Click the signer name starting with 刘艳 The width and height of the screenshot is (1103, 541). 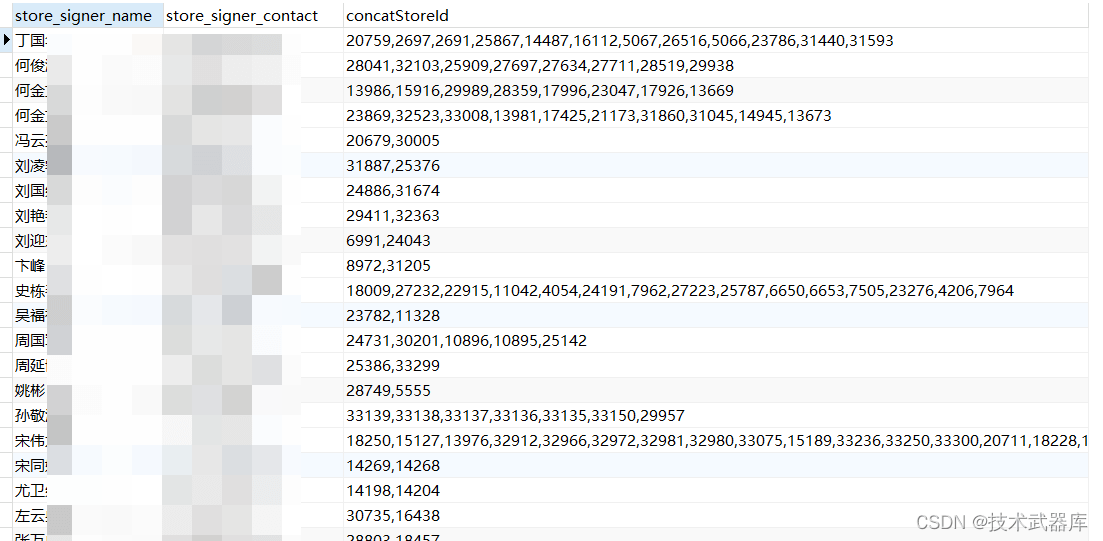[32, 216]
